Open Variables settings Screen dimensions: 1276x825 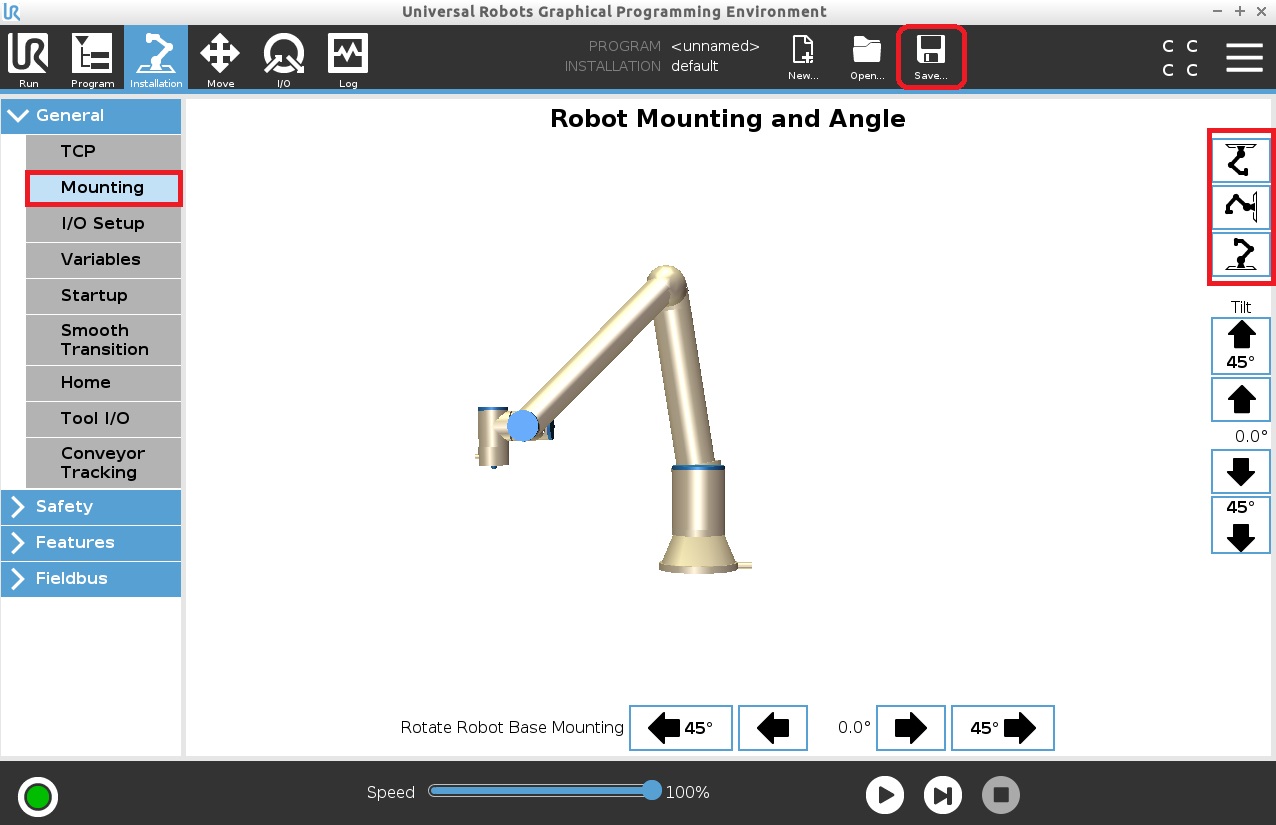(x=103, y=260)
